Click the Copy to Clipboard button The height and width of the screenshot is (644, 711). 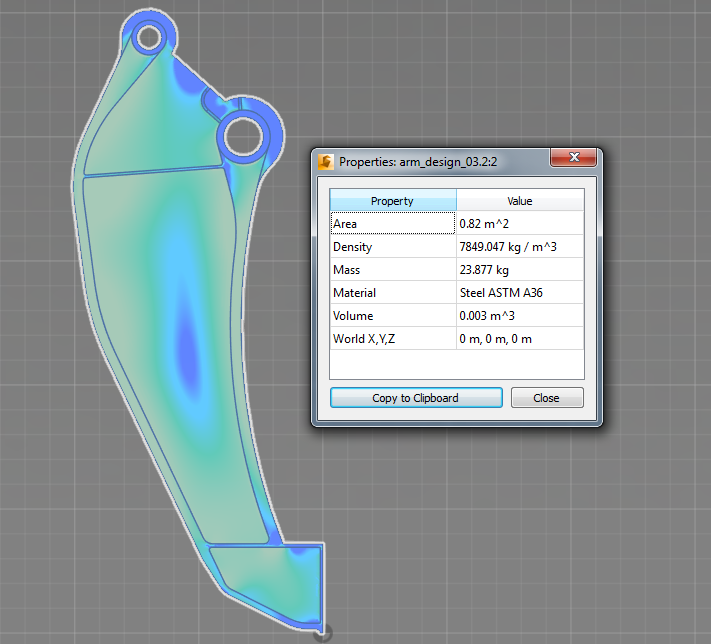click(x=416, y=398)
